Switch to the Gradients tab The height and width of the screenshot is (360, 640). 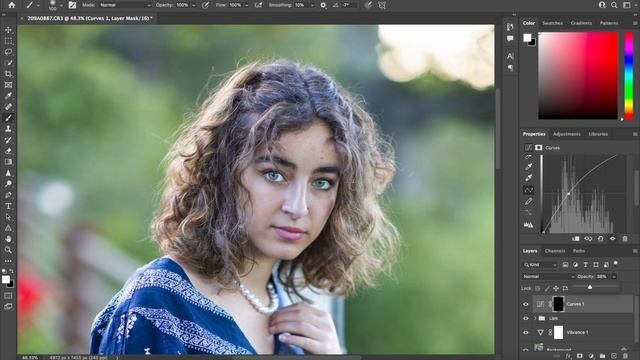581,23
